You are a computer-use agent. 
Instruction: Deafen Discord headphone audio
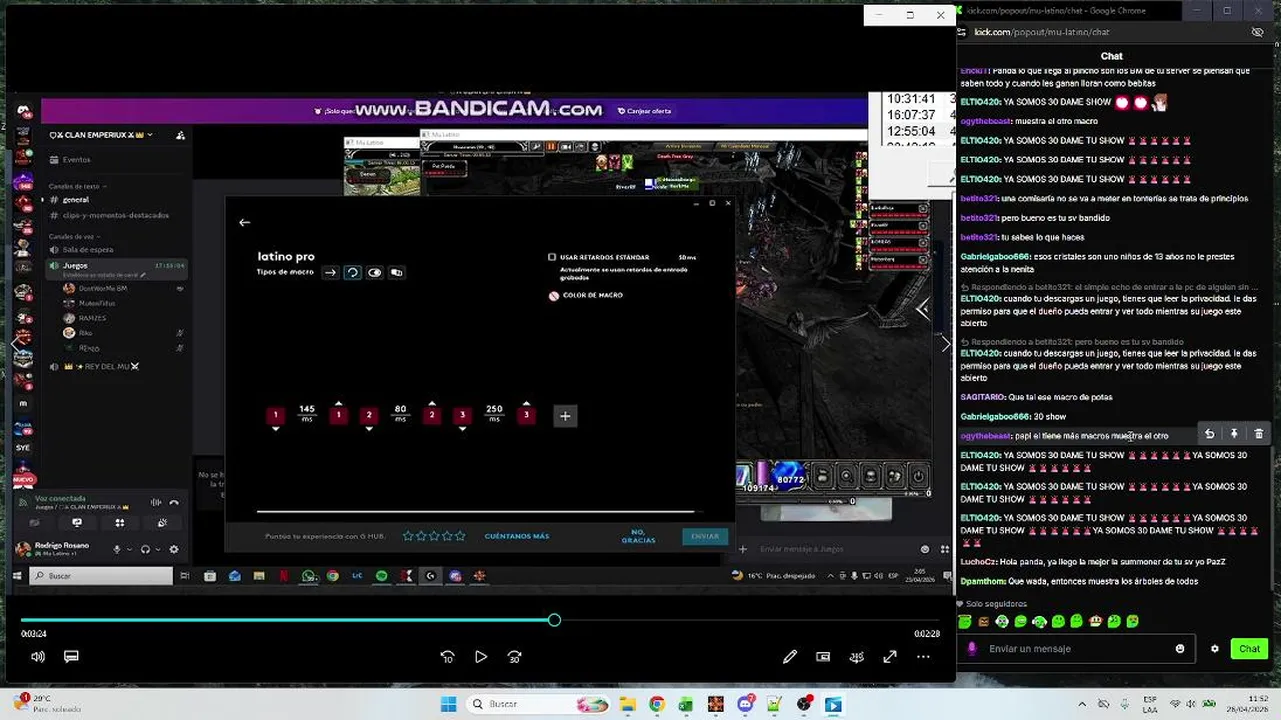tap(146, 549)
